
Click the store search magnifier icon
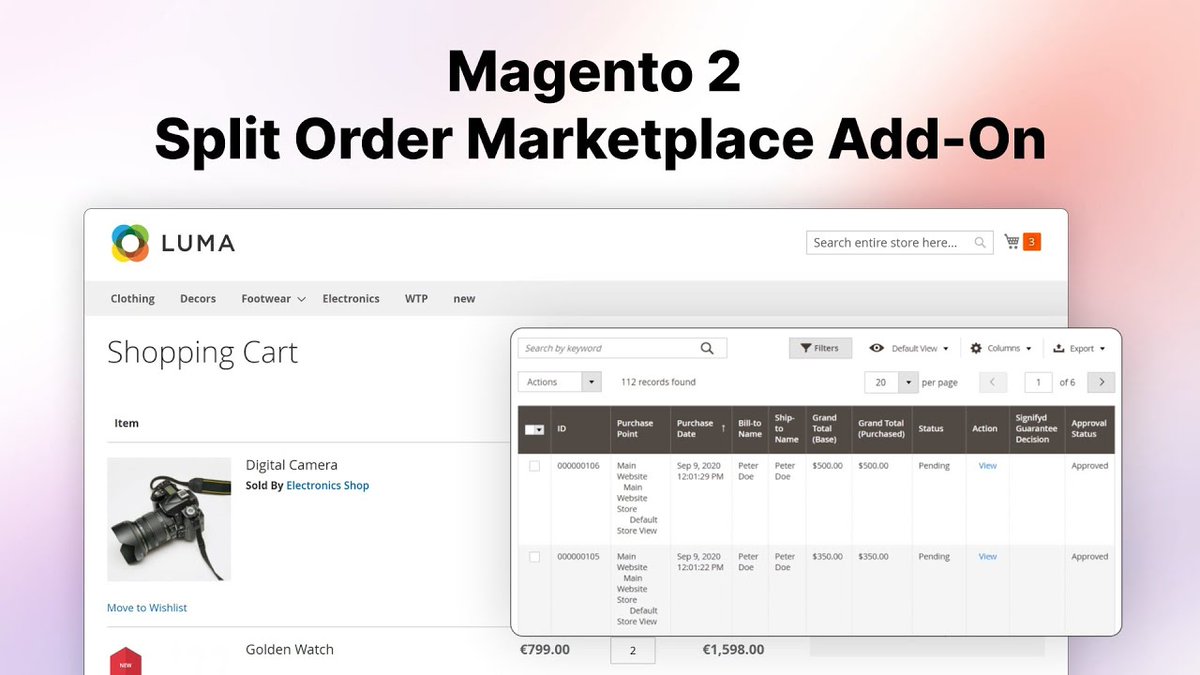982,242
